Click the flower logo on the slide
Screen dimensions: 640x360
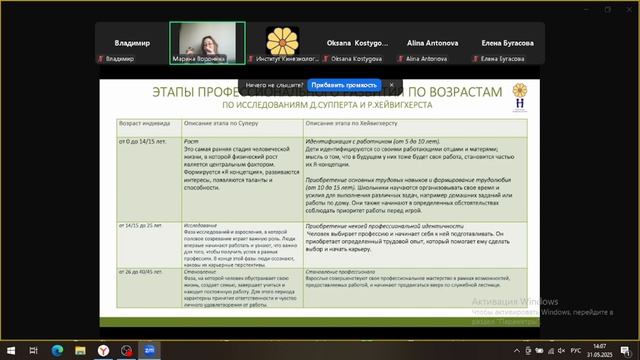point(520,90)
